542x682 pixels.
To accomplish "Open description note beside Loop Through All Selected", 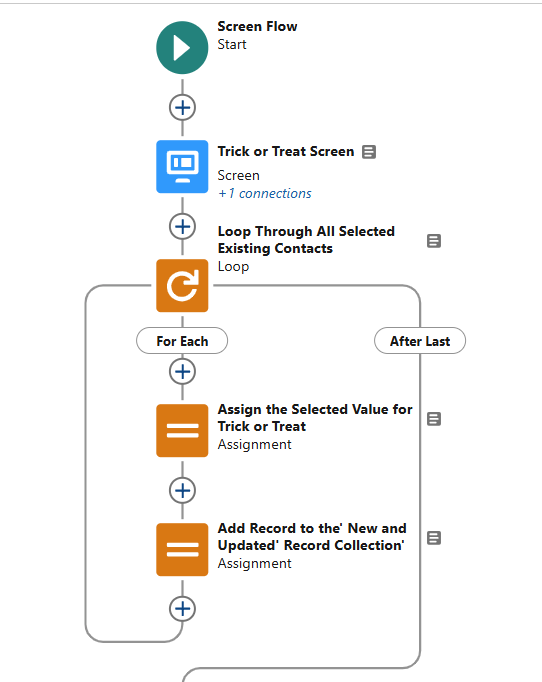I will 434,241.
